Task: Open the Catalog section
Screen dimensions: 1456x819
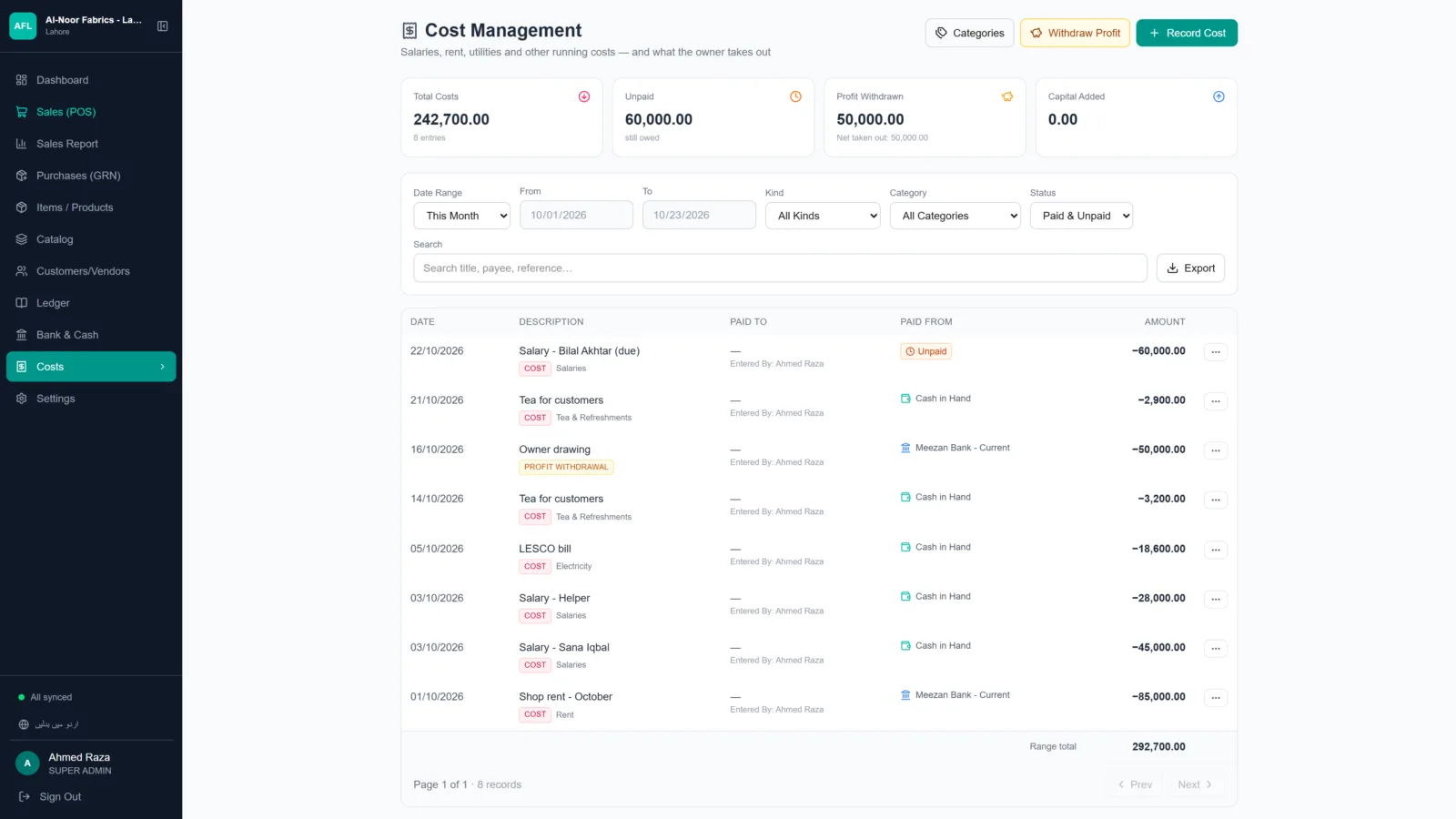Action: 91,239
